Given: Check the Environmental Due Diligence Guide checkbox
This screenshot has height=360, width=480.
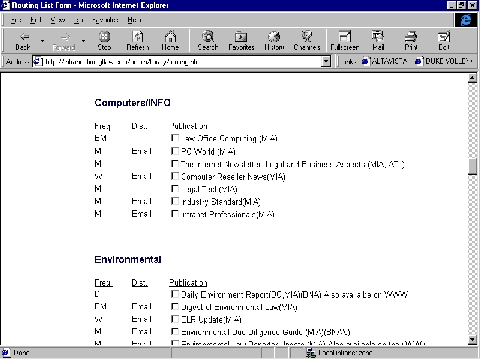Looking at the screenshot, I should pyautogui.click(x=175, y=331).
